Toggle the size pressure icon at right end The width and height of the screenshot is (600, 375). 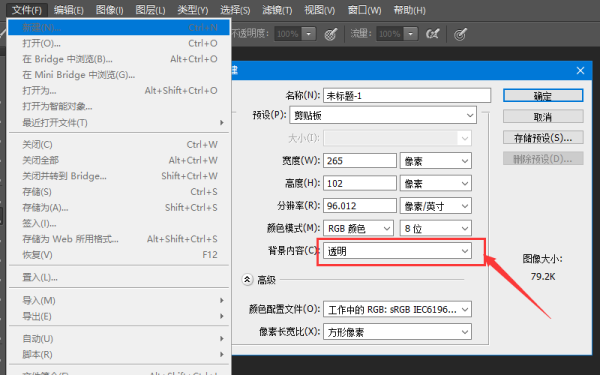(x=460, y=34)
